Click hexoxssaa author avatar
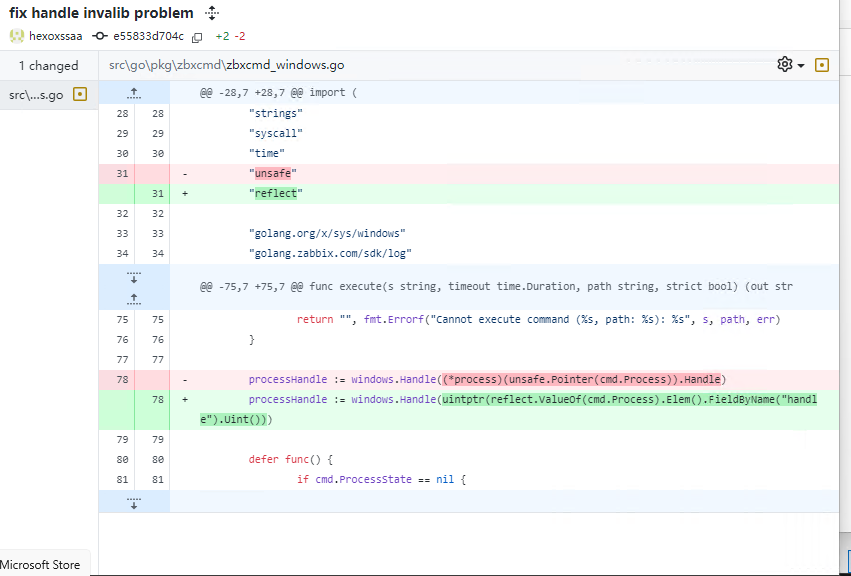 (17, 36)
